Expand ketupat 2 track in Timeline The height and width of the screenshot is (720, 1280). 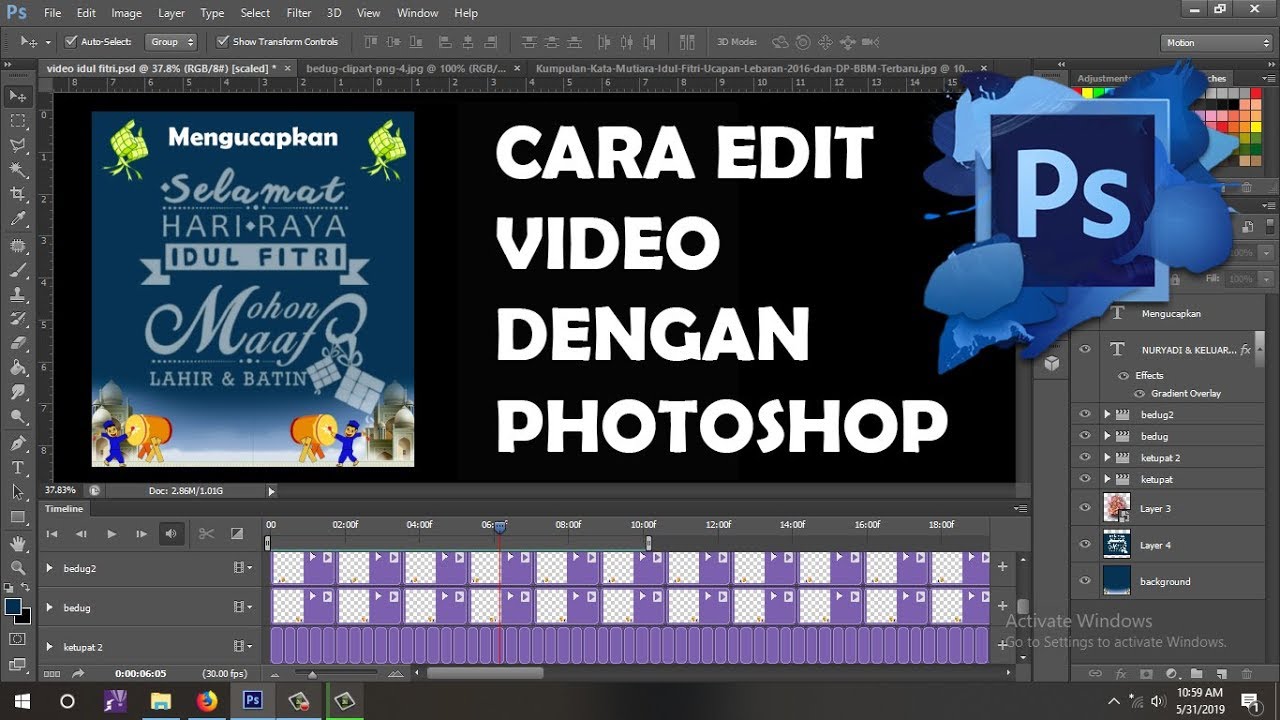pos(49,647)
